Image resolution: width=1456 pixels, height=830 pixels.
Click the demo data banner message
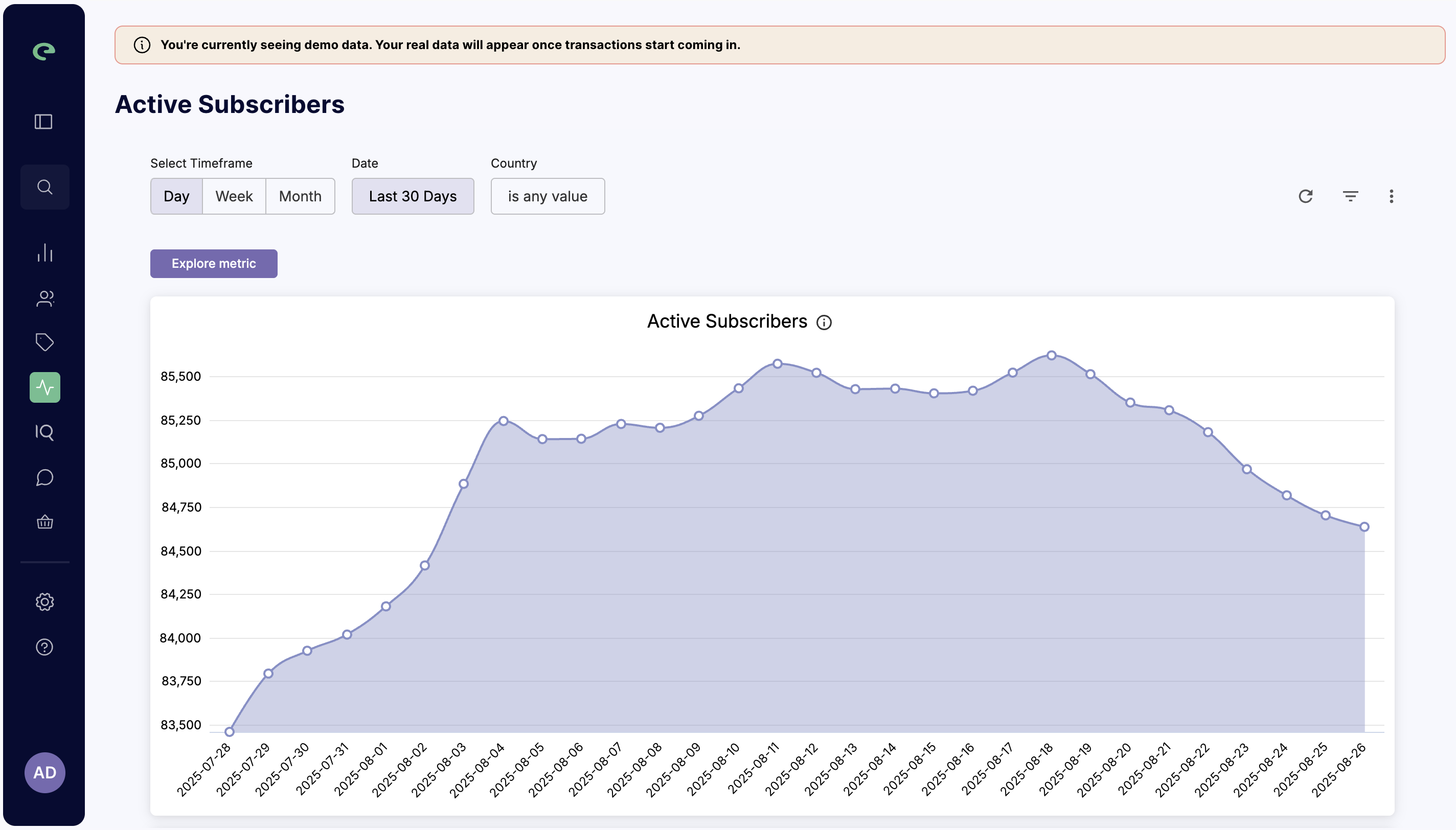450,45
